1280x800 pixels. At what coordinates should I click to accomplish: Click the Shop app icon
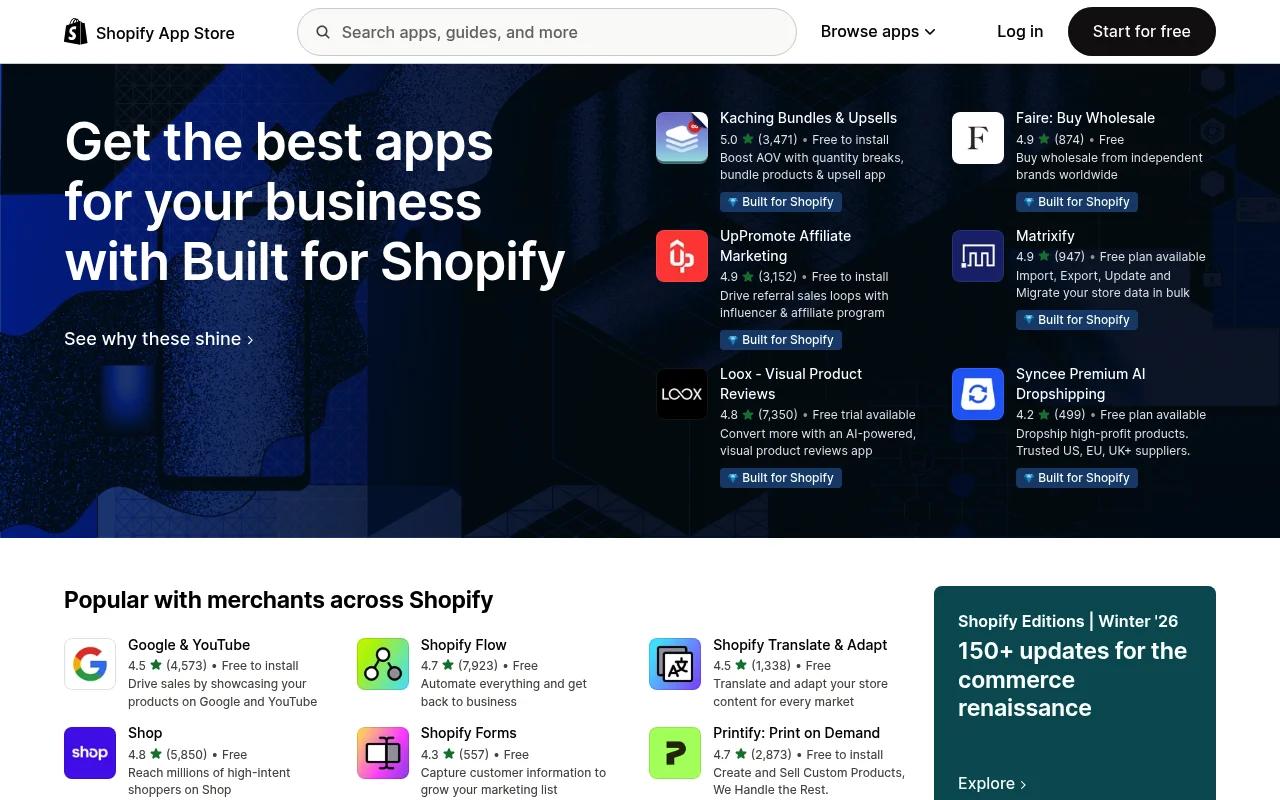(90, 752)
